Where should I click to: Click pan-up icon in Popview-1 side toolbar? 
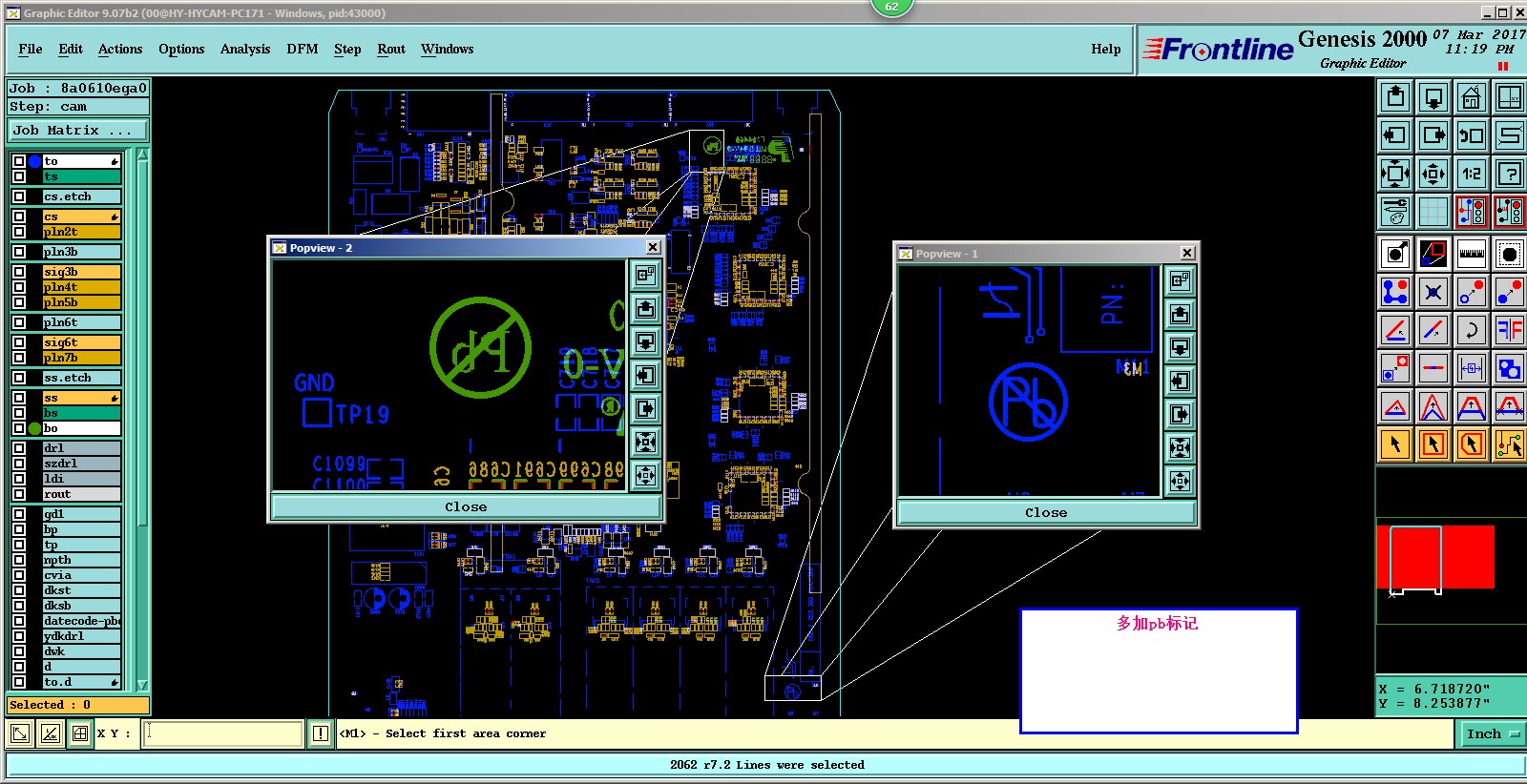(x=1181, y=314)
